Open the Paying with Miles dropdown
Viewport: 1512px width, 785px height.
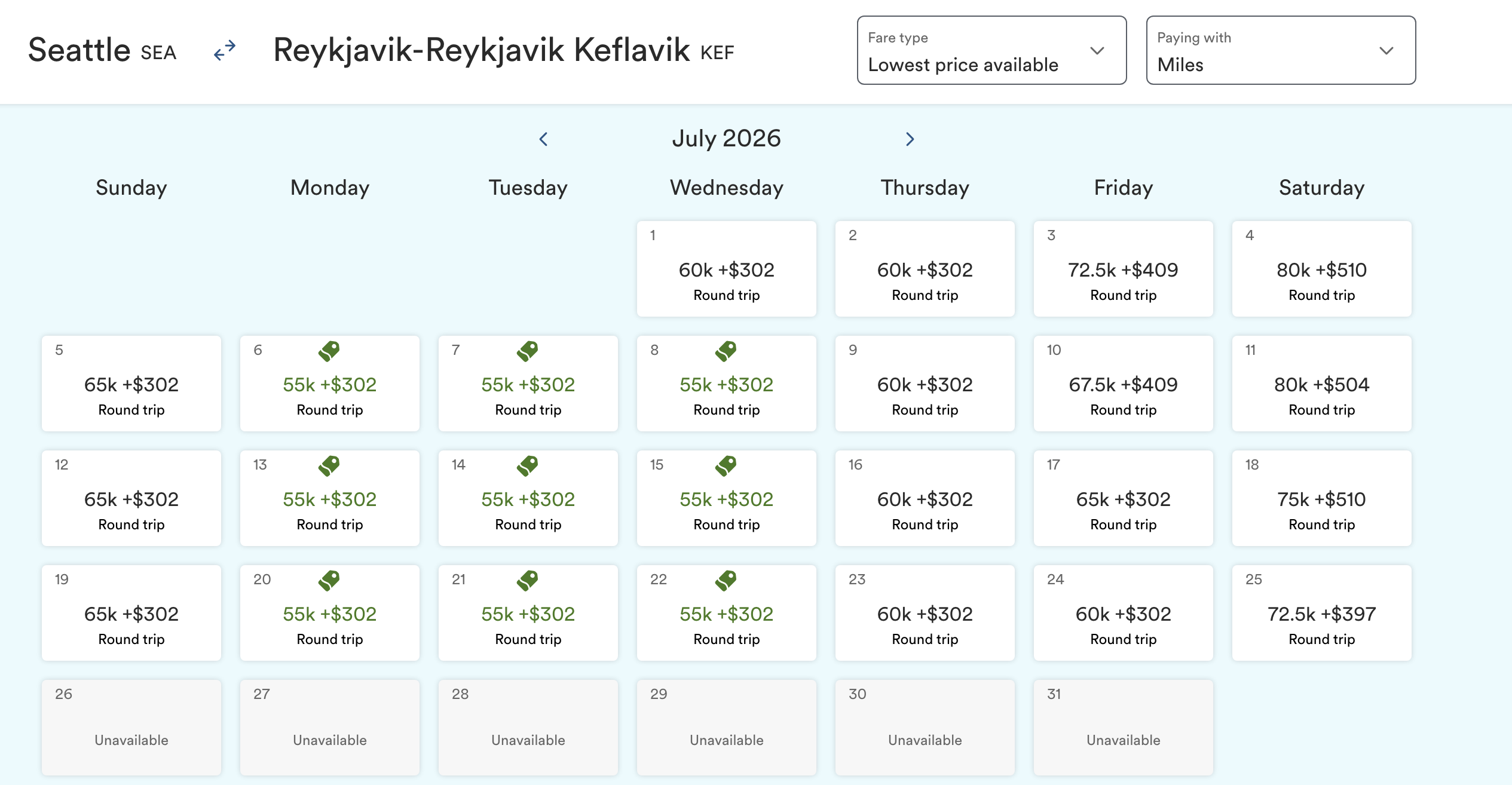click(x=1281, y=50)
